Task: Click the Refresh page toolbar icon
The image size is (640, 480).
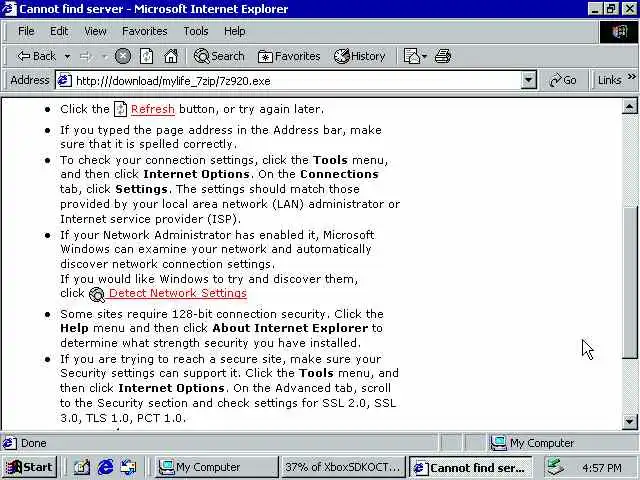Action: pos(147,56)
